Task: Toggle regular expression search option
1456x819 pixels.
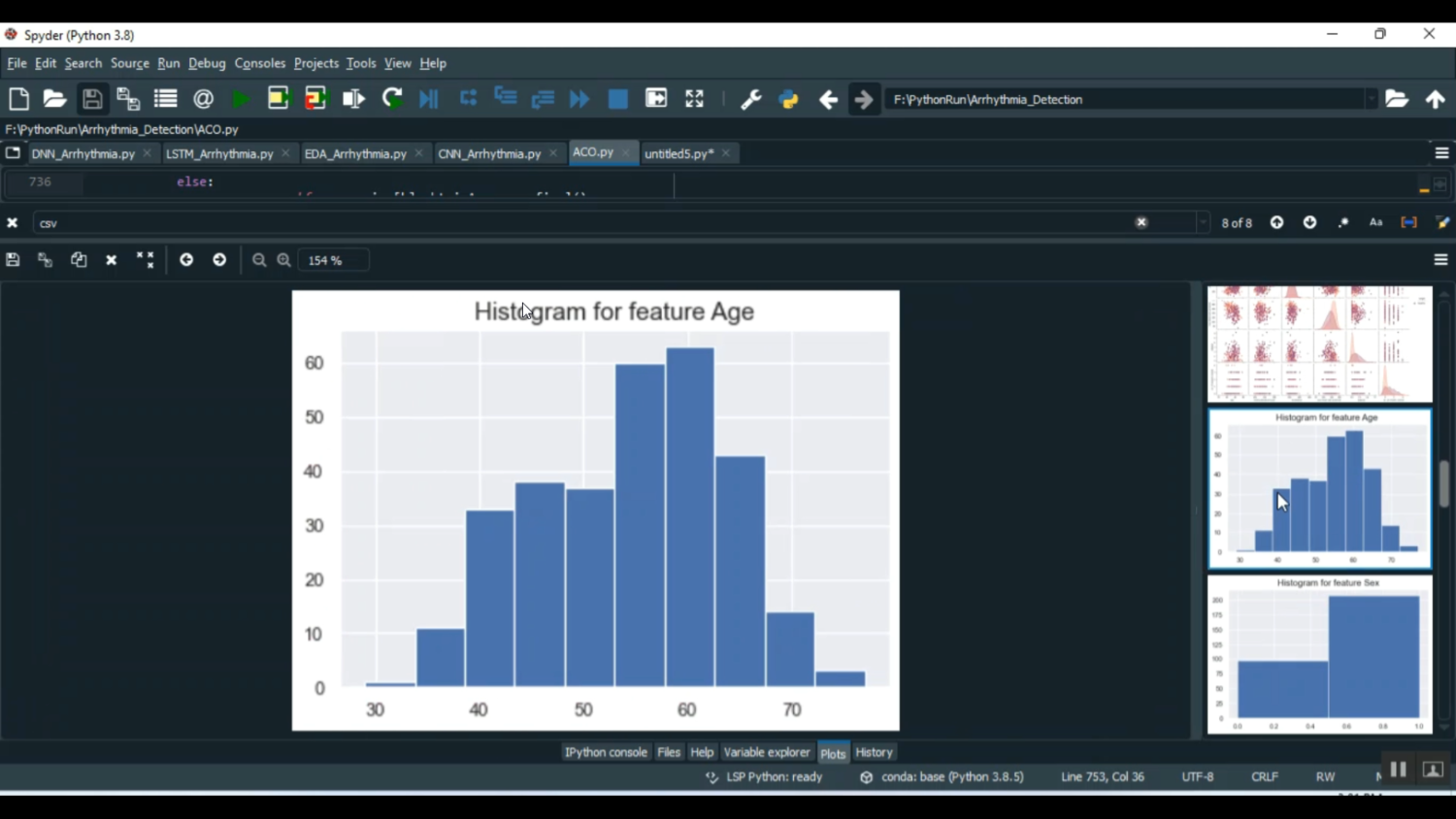Action: point(1343,223)
